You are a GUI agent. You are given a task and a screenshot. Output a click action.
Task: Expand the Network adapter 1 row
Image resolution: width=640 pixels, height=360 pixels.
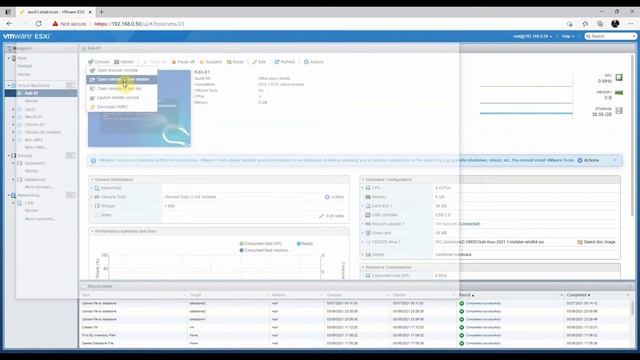click(x=362, y=224)
